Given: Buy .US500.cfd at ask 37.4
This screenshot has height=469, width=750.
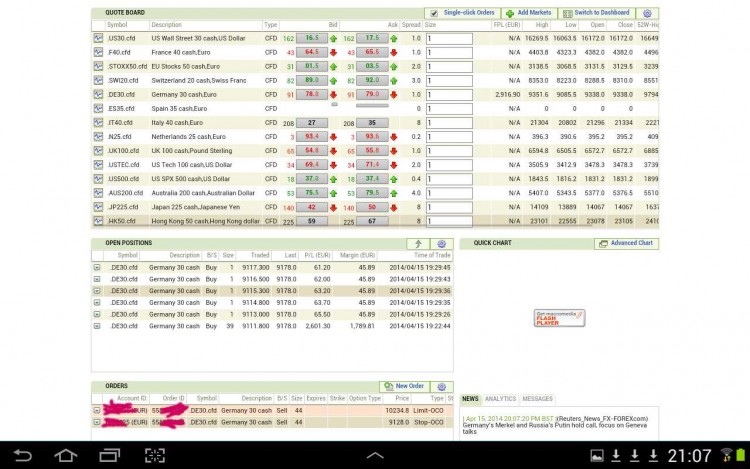Looking at the screenshot, I should point(372,179).
